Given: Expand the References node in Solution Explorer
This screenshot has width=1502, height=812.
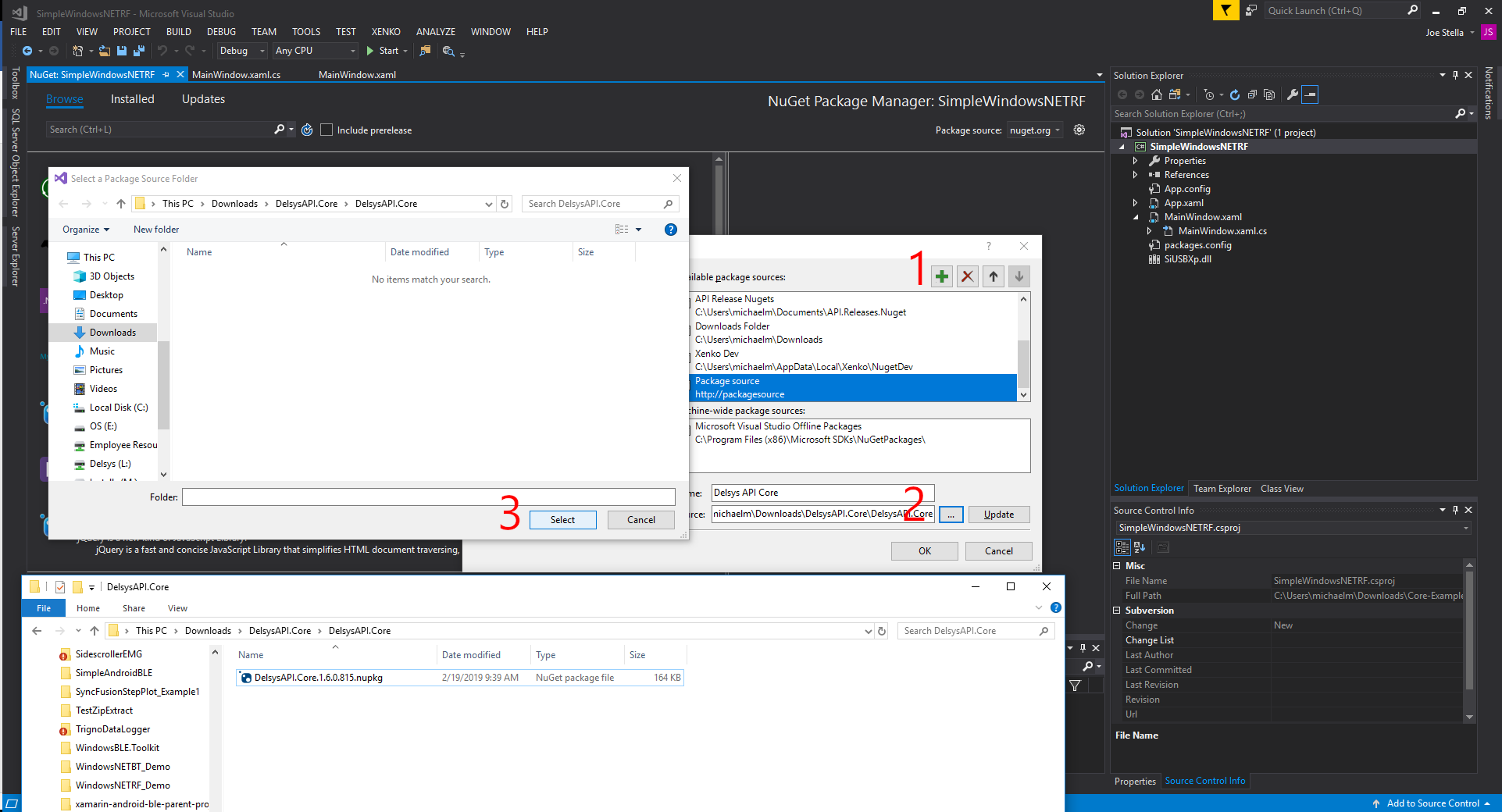Looking at the screenshot, I should tap(1136, 175).
